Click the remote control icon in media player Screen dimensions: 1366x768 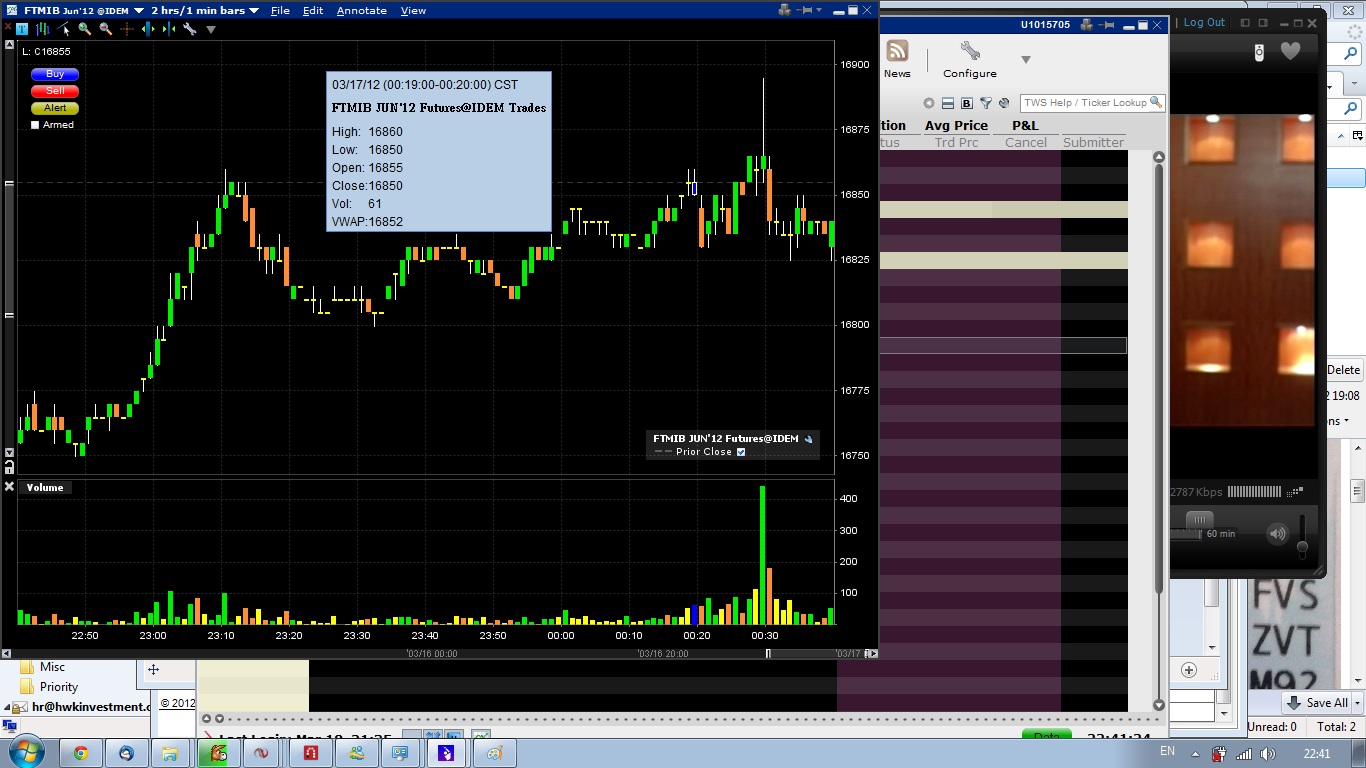click(x=1260, y=51)
